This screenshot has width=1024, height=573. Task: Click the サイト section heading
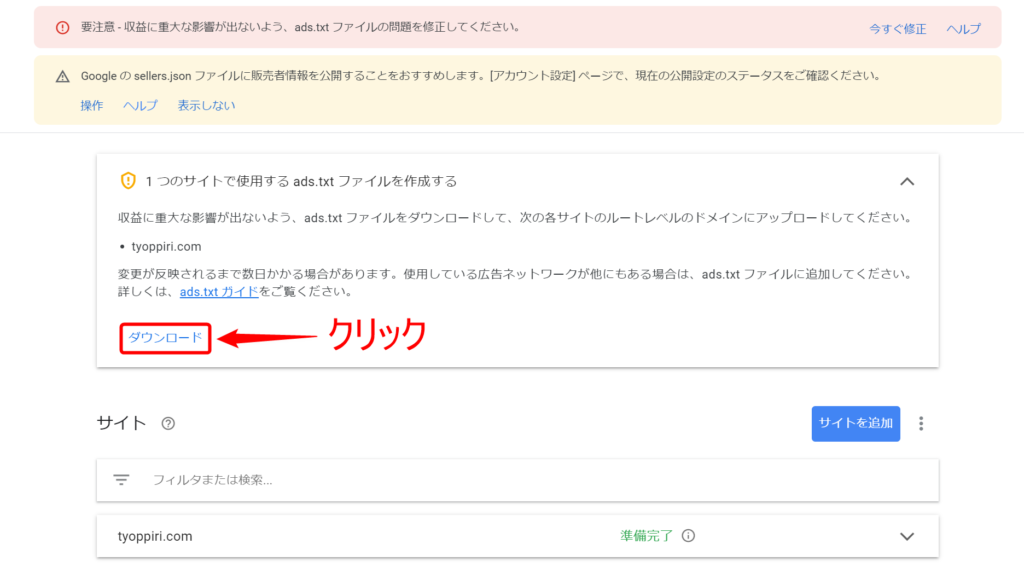click(x=121, y=423)
